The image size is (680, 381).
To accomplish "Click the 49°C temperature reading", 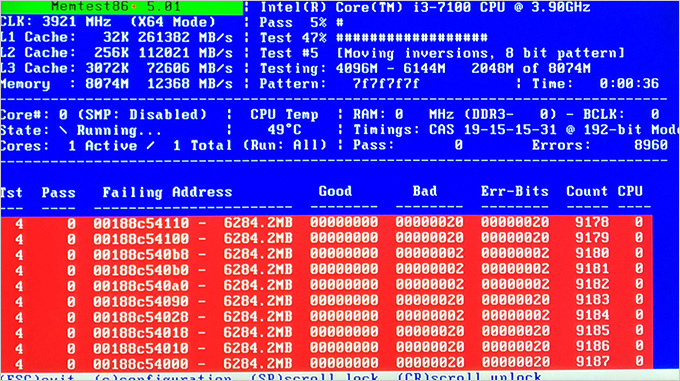I will point(284,130).
